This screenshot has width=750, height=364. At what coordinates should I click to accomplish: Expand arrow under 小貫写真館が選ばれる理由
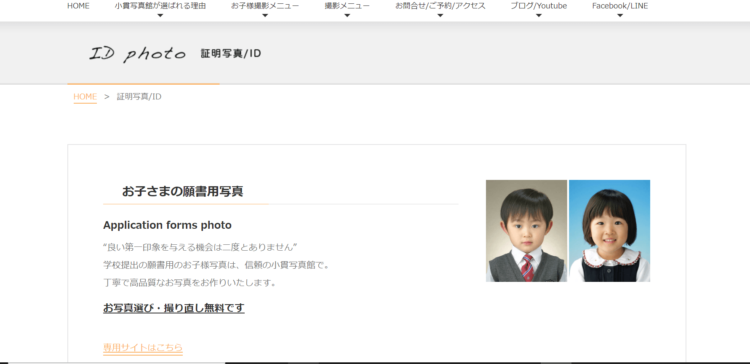click(160, 15)
